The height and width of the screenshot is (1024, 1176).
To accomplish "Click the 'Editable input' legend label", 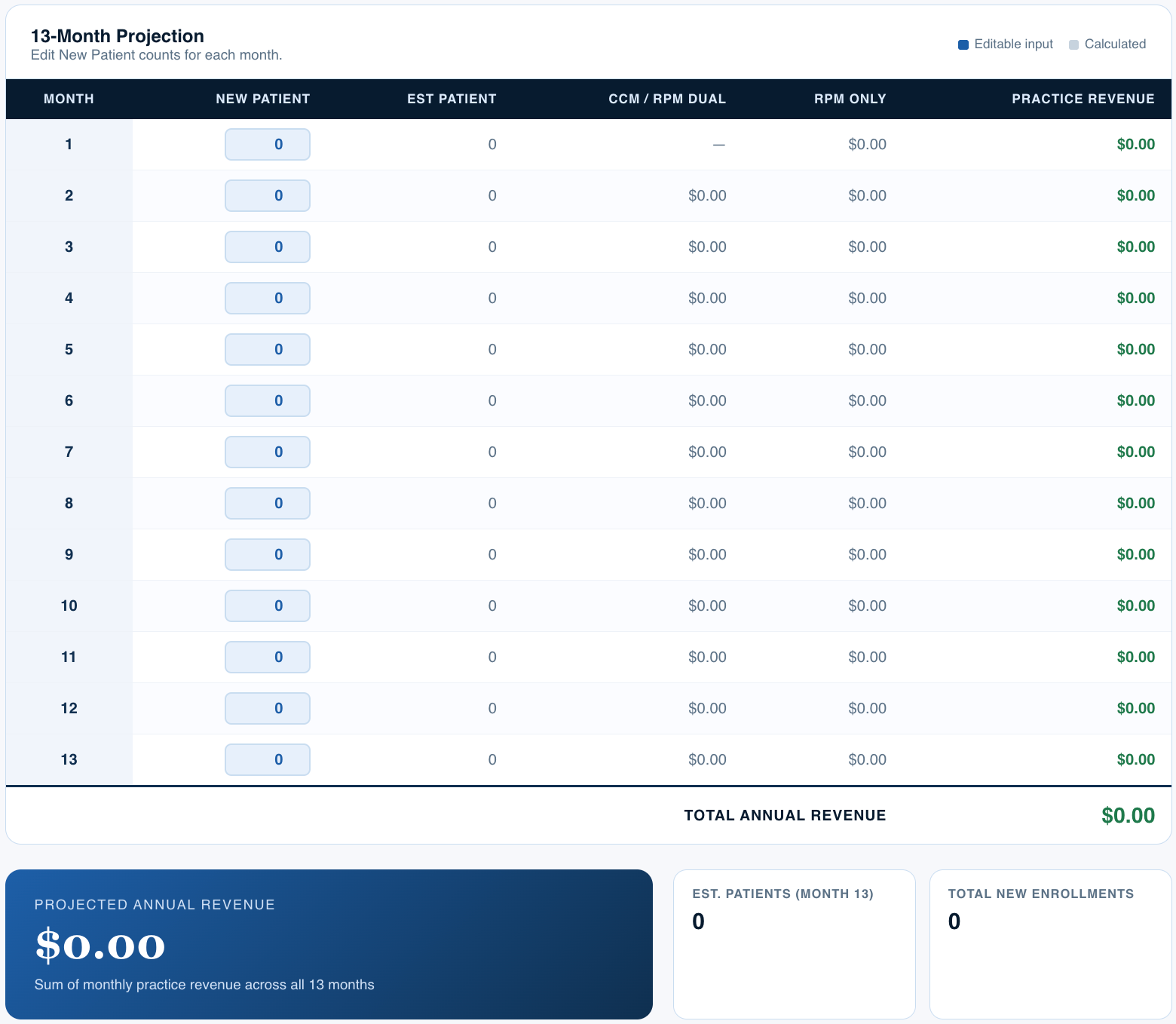I will tap(1013, 44).
